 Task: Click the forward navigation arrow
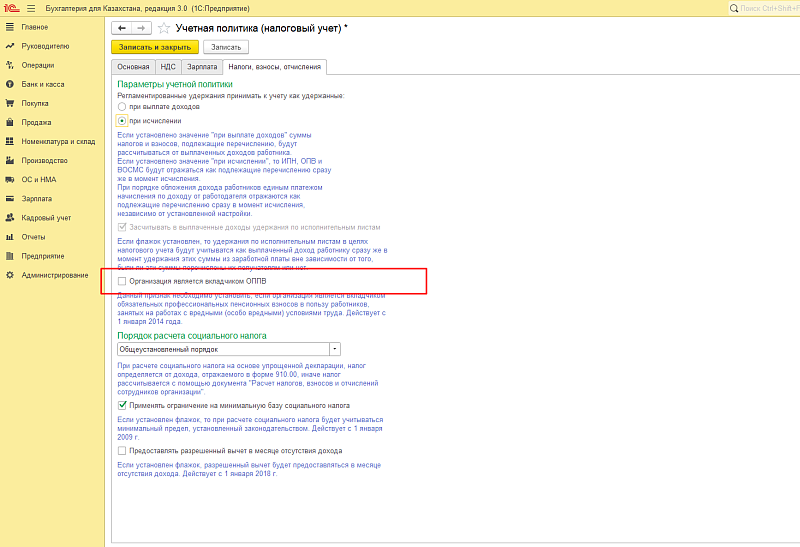[x=140, y=28]
